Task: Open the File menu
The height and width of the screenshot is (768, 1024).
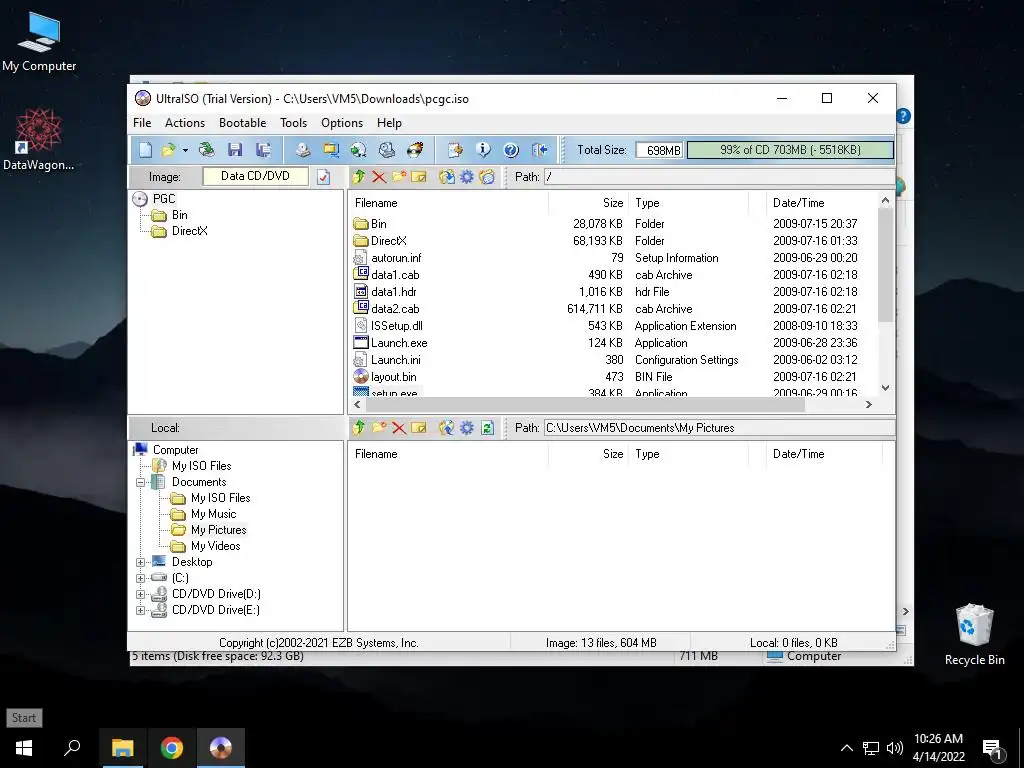Action: coord(142,123)
